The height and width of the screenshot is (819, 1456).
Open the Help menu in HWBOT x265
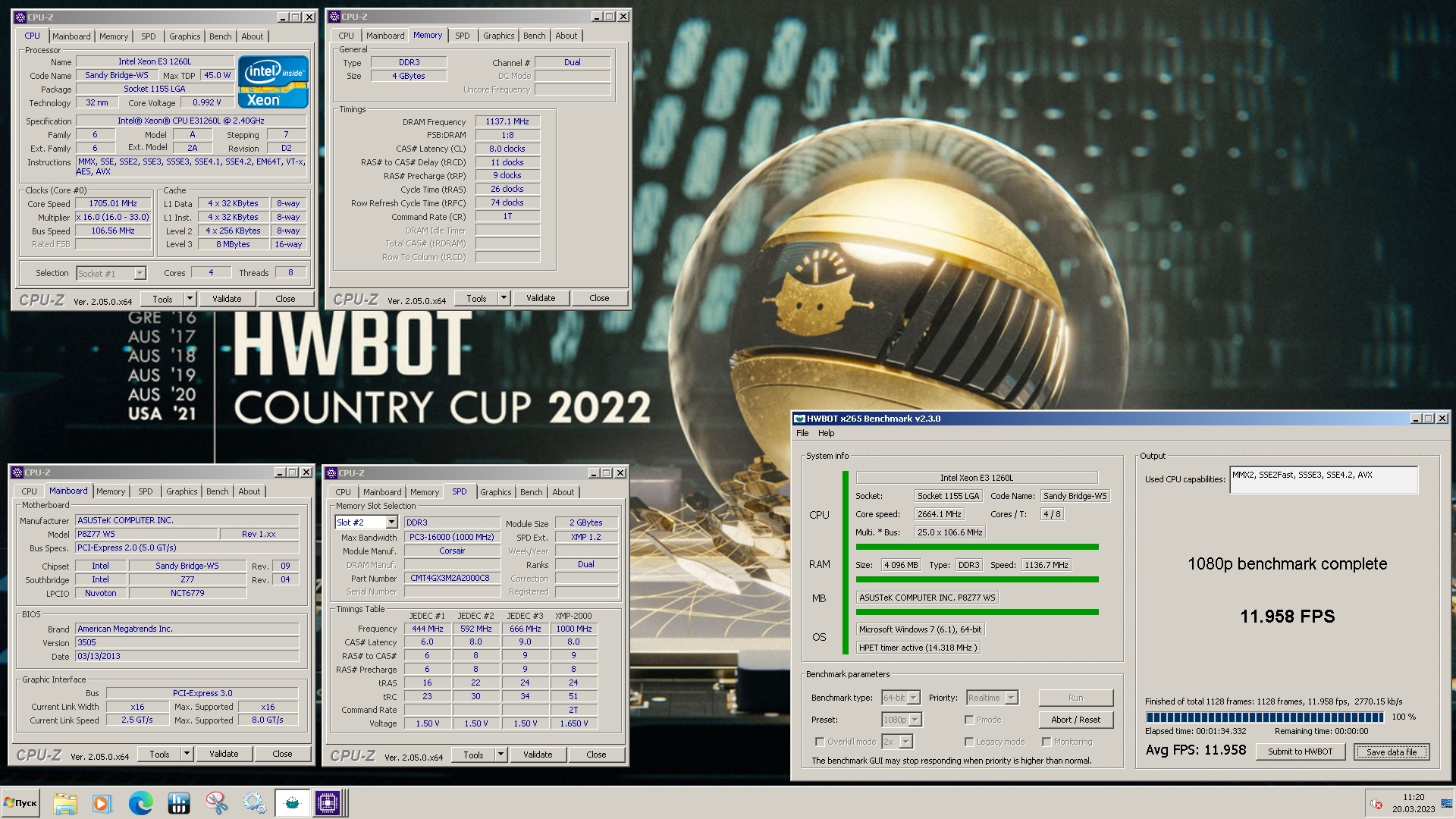coord(826,433)
